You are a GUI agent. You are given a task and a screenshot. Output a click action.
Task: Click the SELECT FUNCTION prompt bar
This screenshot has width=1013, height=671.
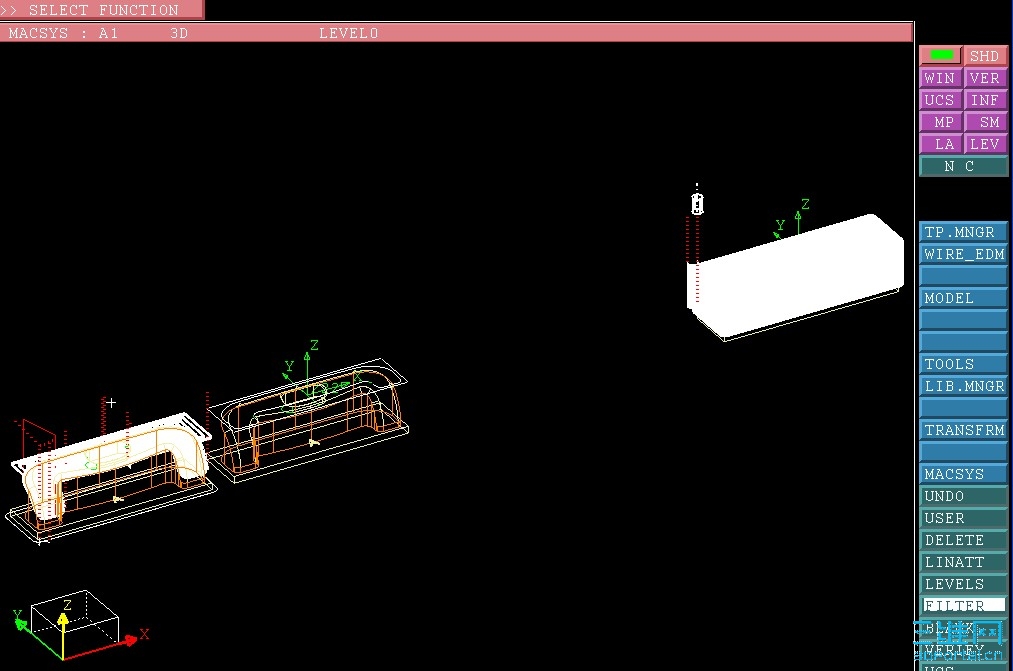pyautogui.click(x=102, y=10)
